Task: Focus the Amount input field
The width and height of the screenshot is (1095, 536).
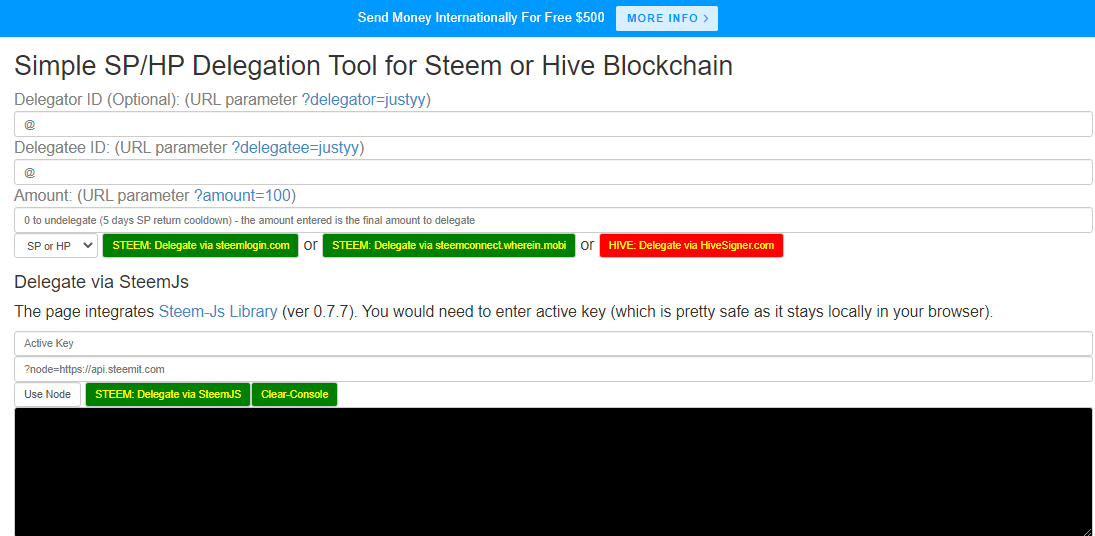Action: 553,220
